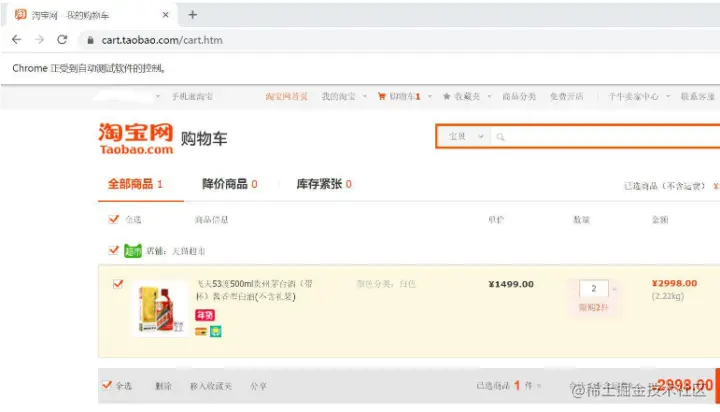This screenshot has height=412, width=720.
Task: Go to 淘宝网首页
Action: point(286,96)
